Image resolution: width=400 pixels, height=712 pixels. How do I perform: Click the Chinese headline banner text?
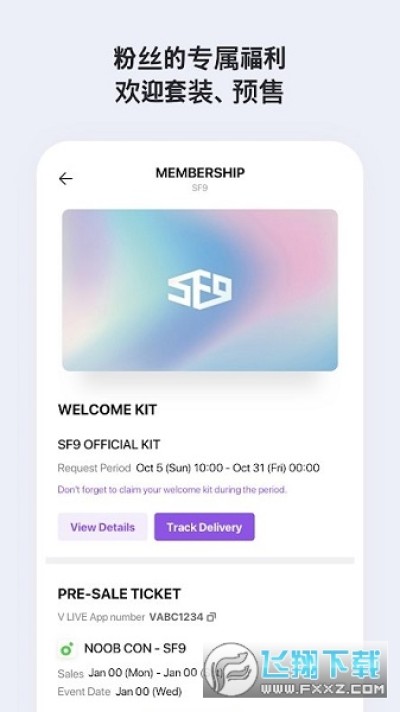pyautogui.click(x=200, y=75)
